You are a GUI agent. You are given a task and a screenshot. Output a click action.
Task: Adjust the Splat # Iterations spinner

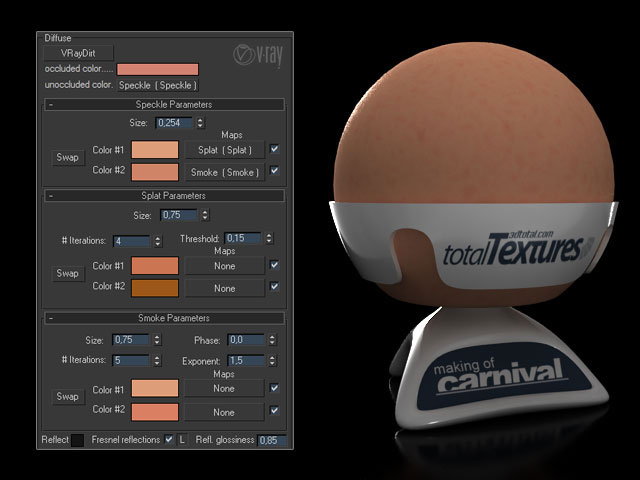point(158,241)
